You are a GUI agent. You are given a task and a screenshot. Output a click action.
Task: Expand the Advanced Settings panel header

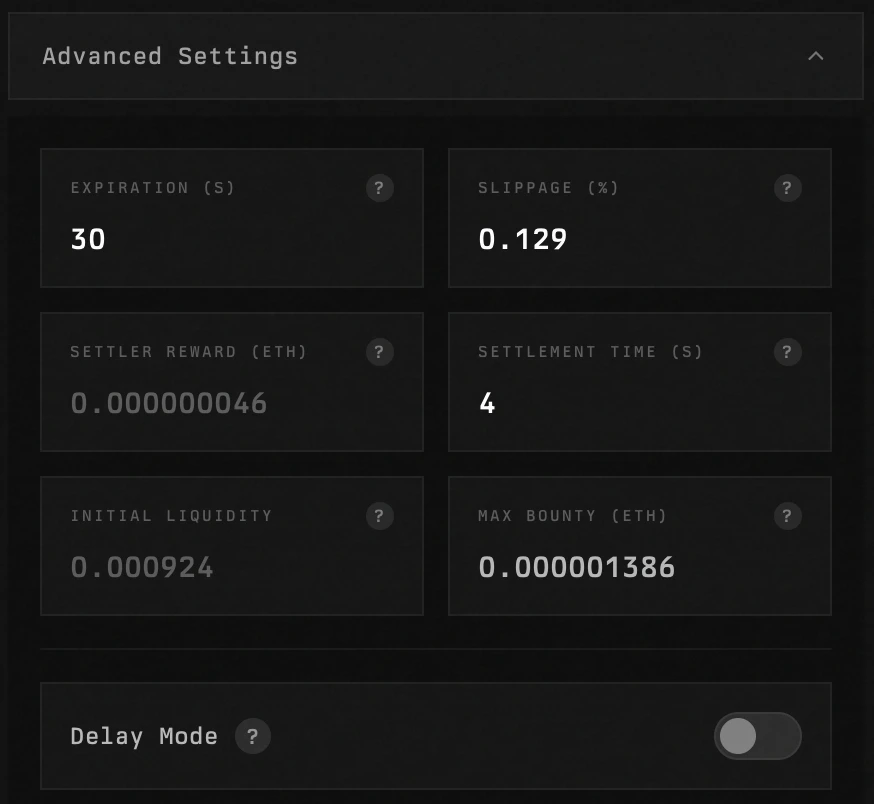435,57
